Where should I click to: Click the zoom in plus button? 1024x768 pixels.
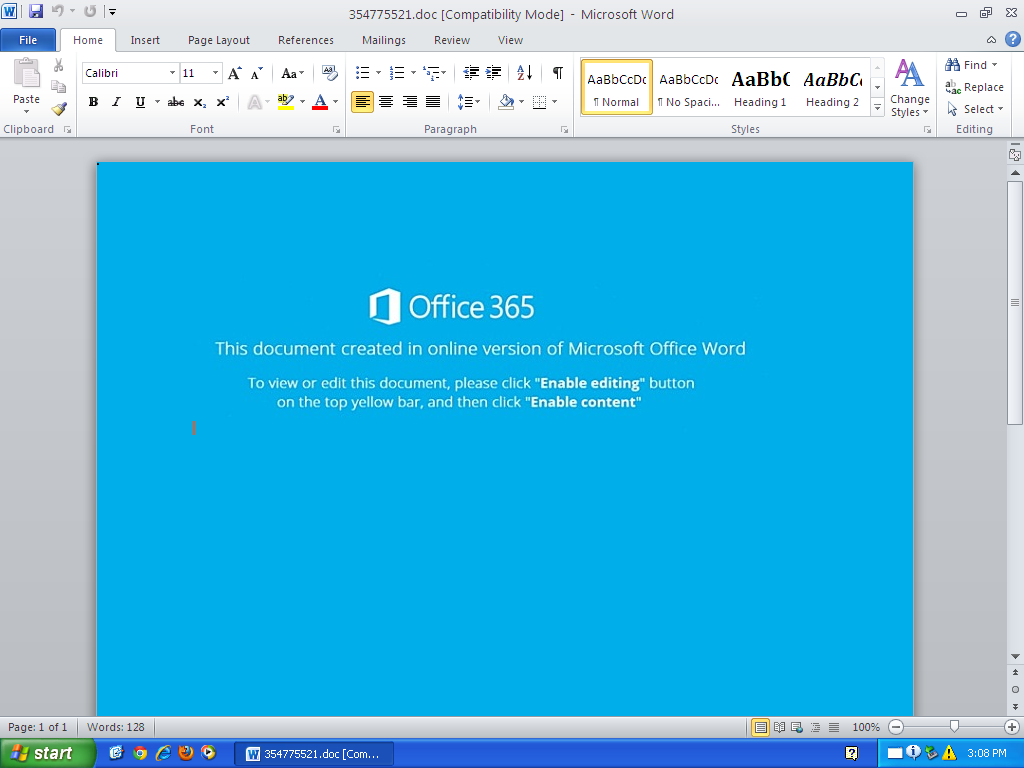coord(1012,727)
